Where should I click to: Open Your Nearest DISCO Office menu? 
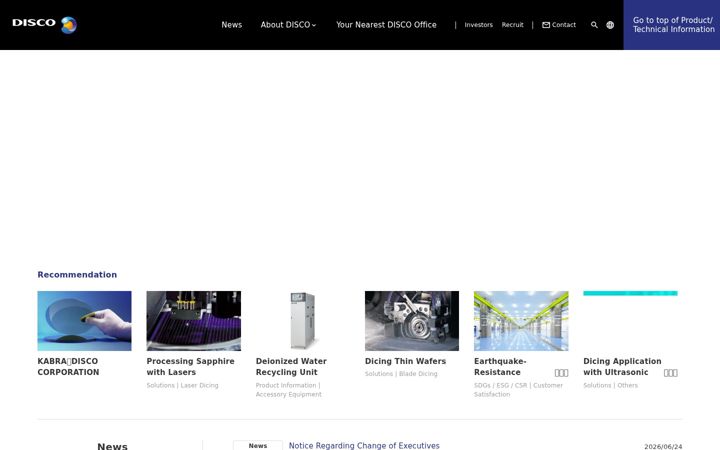click(x=386, y=25)
